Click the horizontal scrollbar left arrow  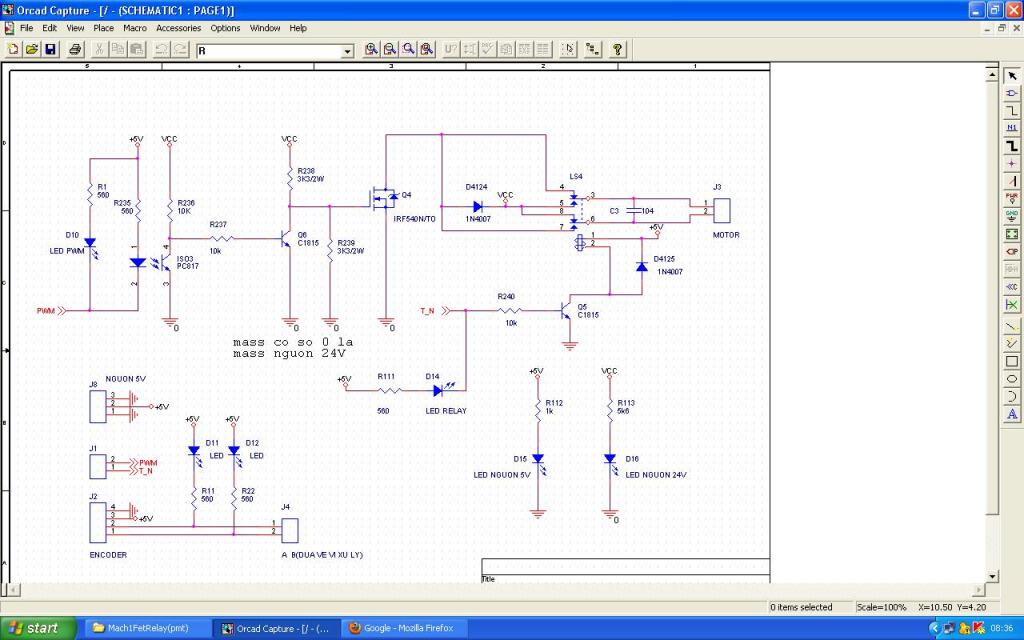(12, 590)
